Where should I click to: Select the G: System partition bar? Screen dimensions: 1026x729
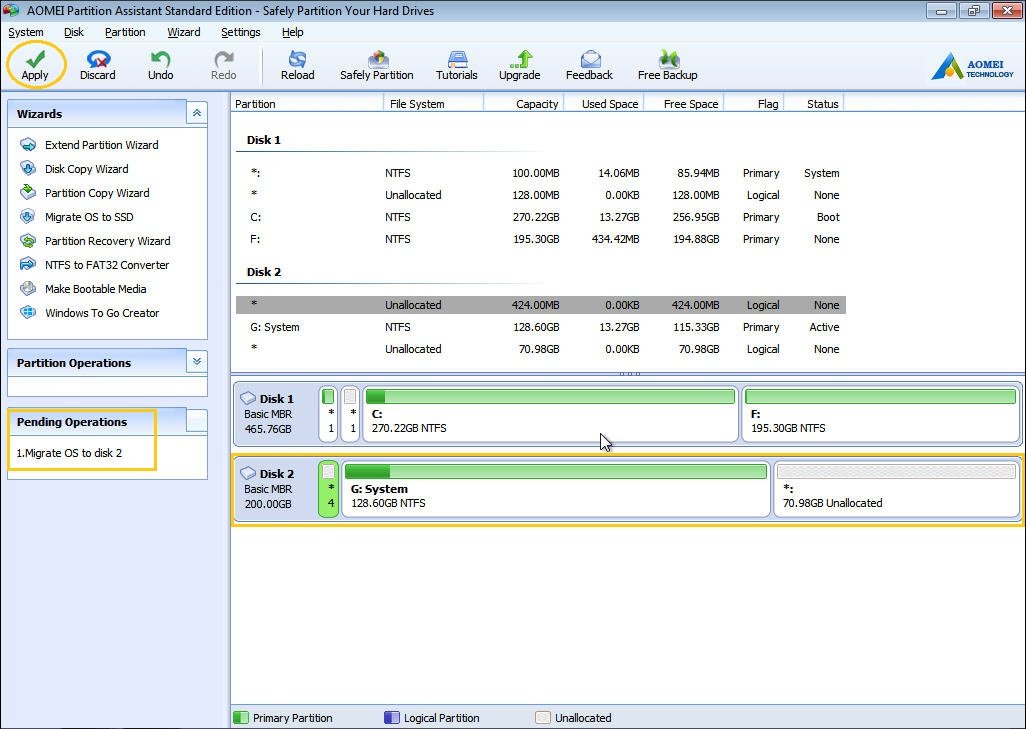(x=555, y=489)
